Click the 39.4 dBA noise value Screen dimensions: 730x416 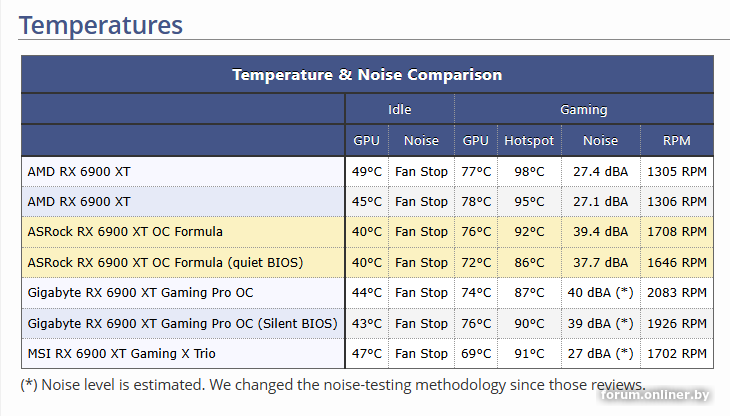pos(600,231)
